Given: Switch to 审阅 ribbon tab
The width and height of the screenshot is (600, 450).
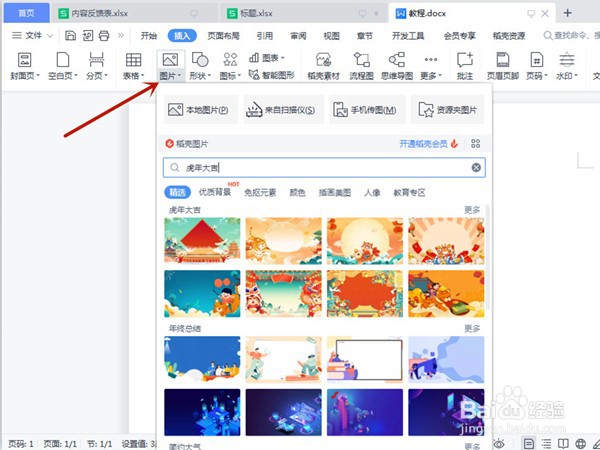Looking at the screenshot, I should [298, 36].
